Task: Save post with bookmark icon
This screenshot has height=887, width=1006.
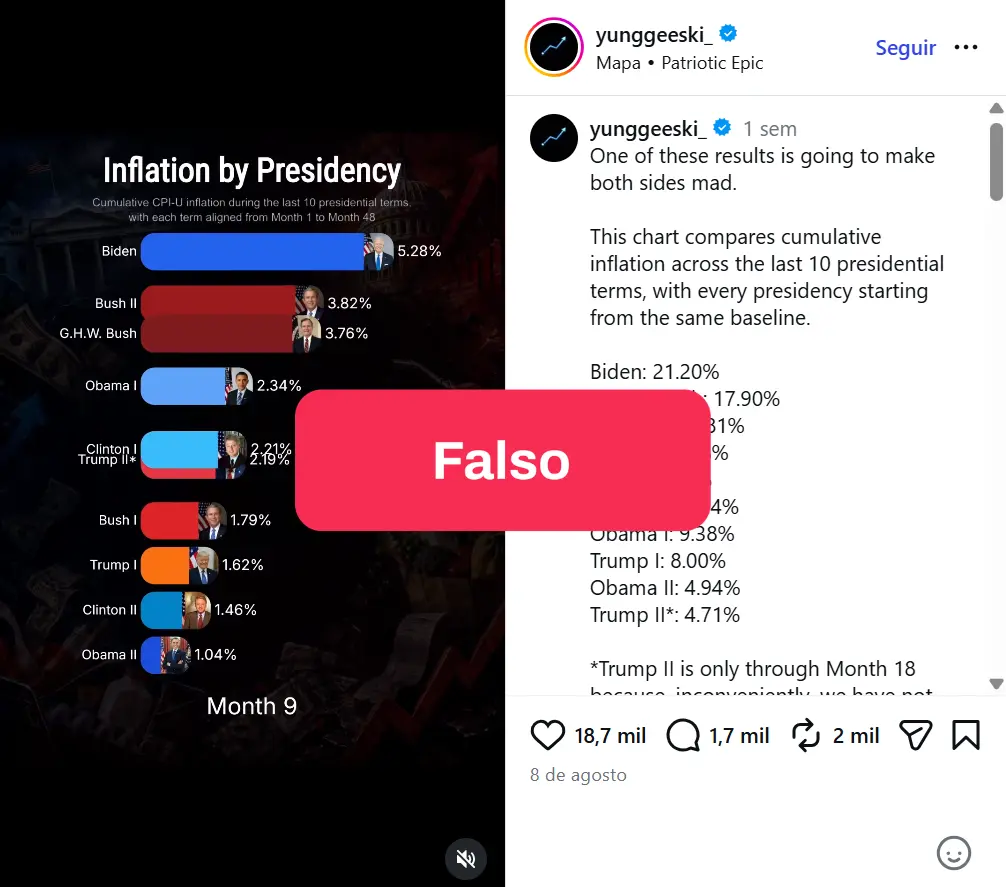Action: (966, 735)
